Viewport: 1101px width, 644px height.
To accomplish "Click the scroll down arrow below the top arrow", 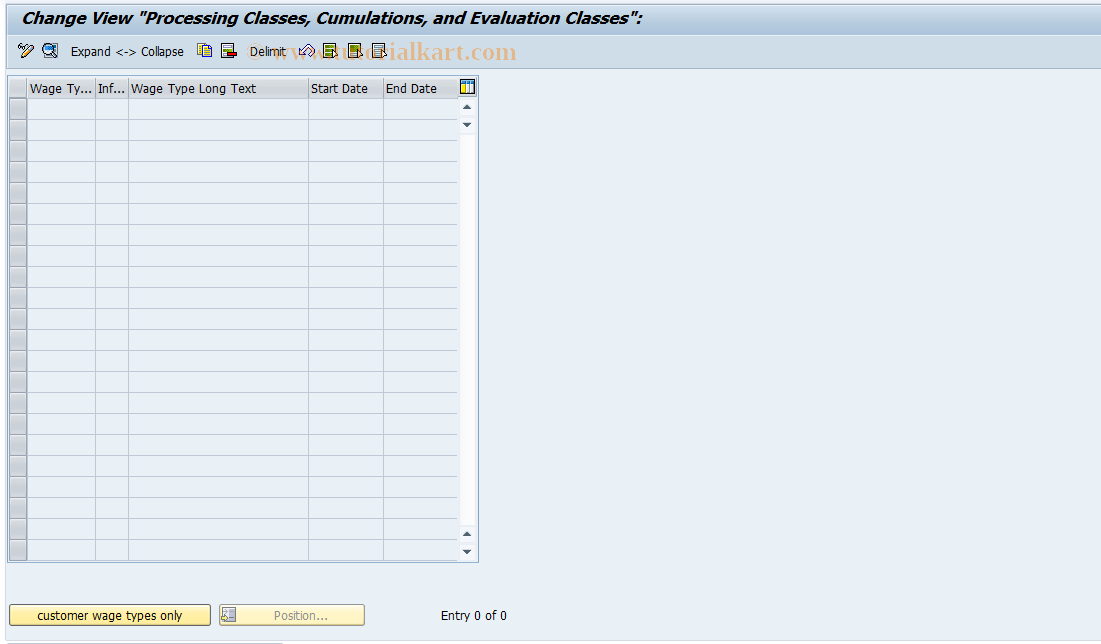I will tap(467, 125).
